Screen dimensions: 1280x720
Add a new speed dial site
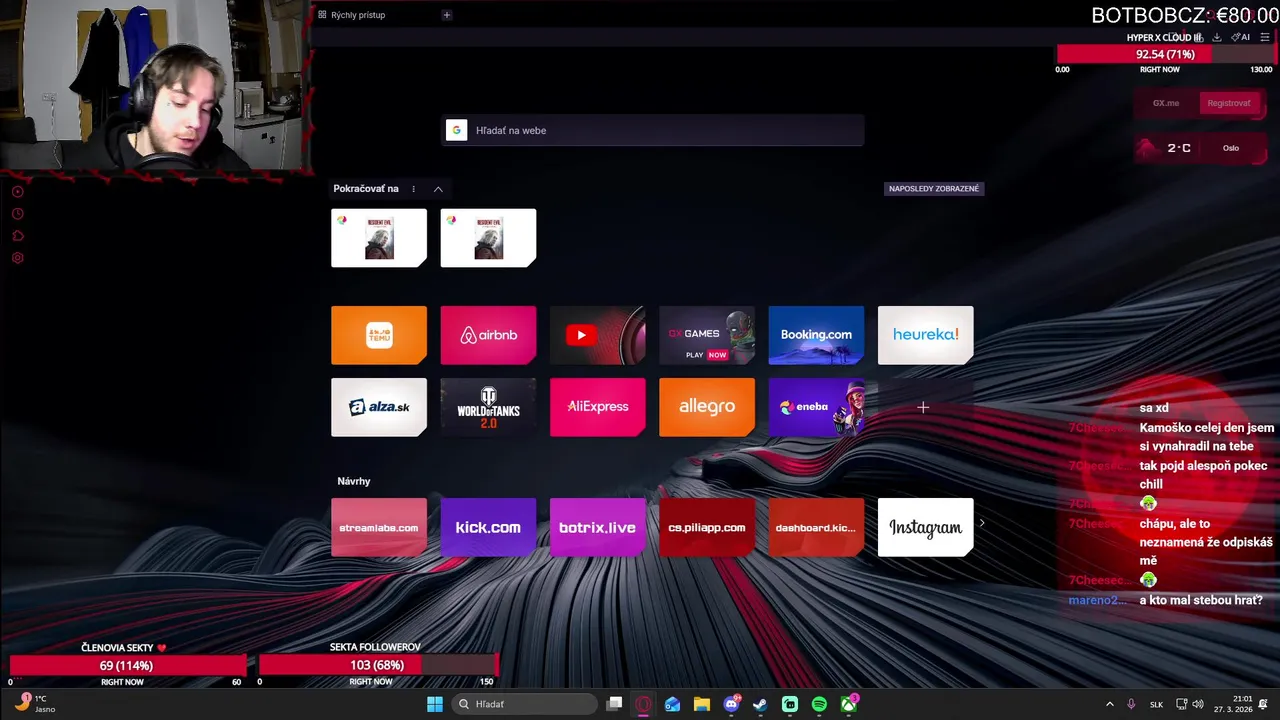[x=924, y=407]
